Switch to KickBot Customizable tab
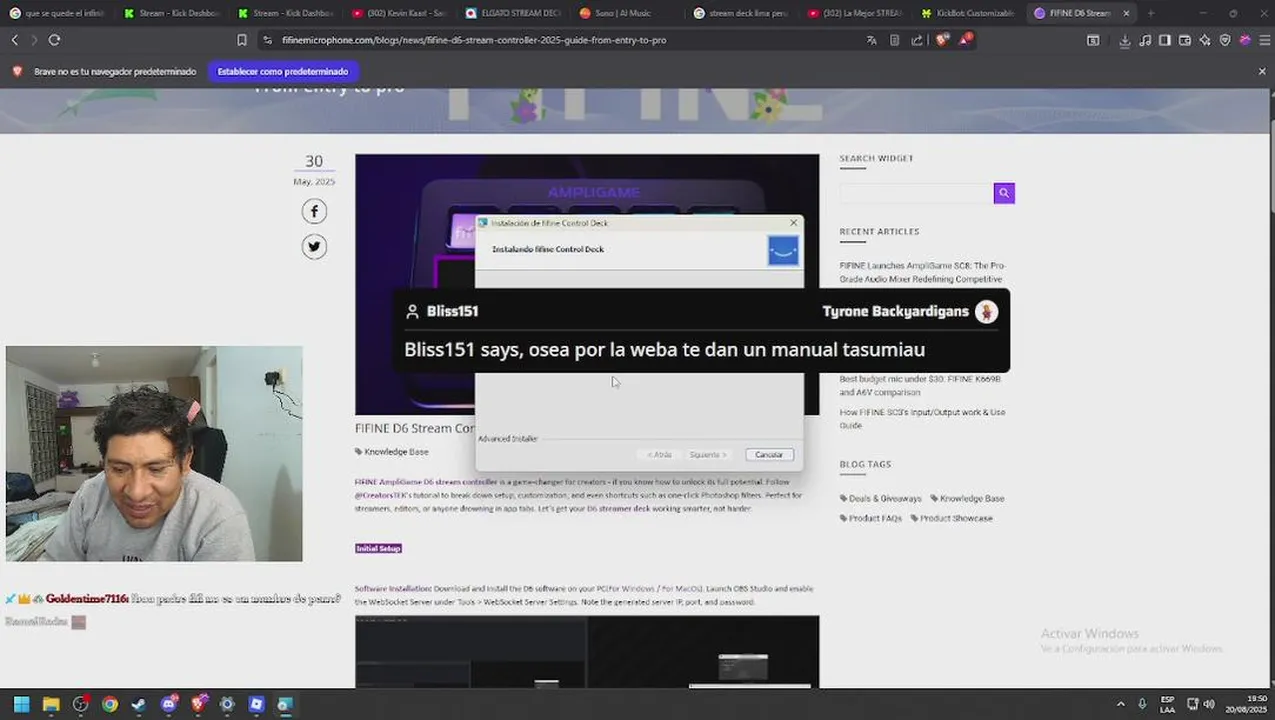Viewport: 1275px width, 720px height. tap(968, 13)
